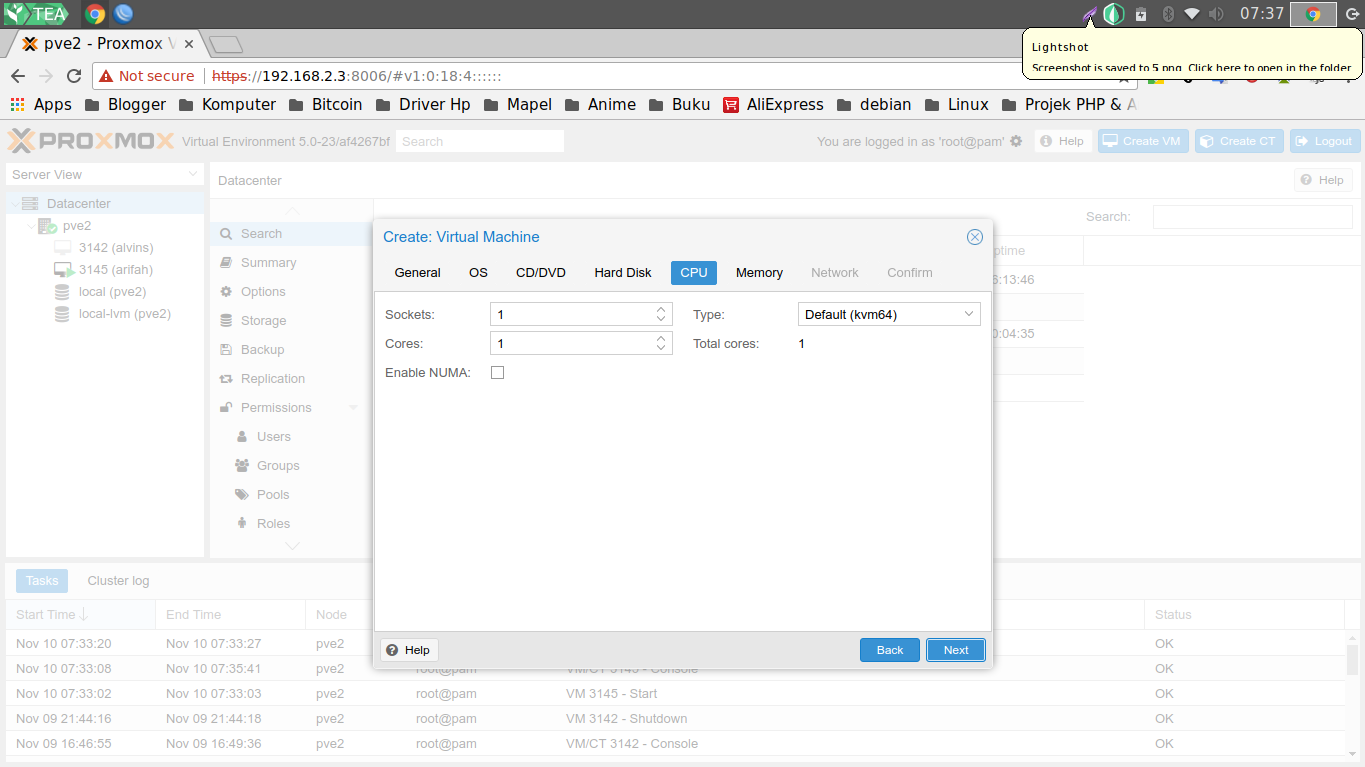This screenshot has width=1365, height=767.
Task: Open the Summary section
Action: click(x=290, y=262)
